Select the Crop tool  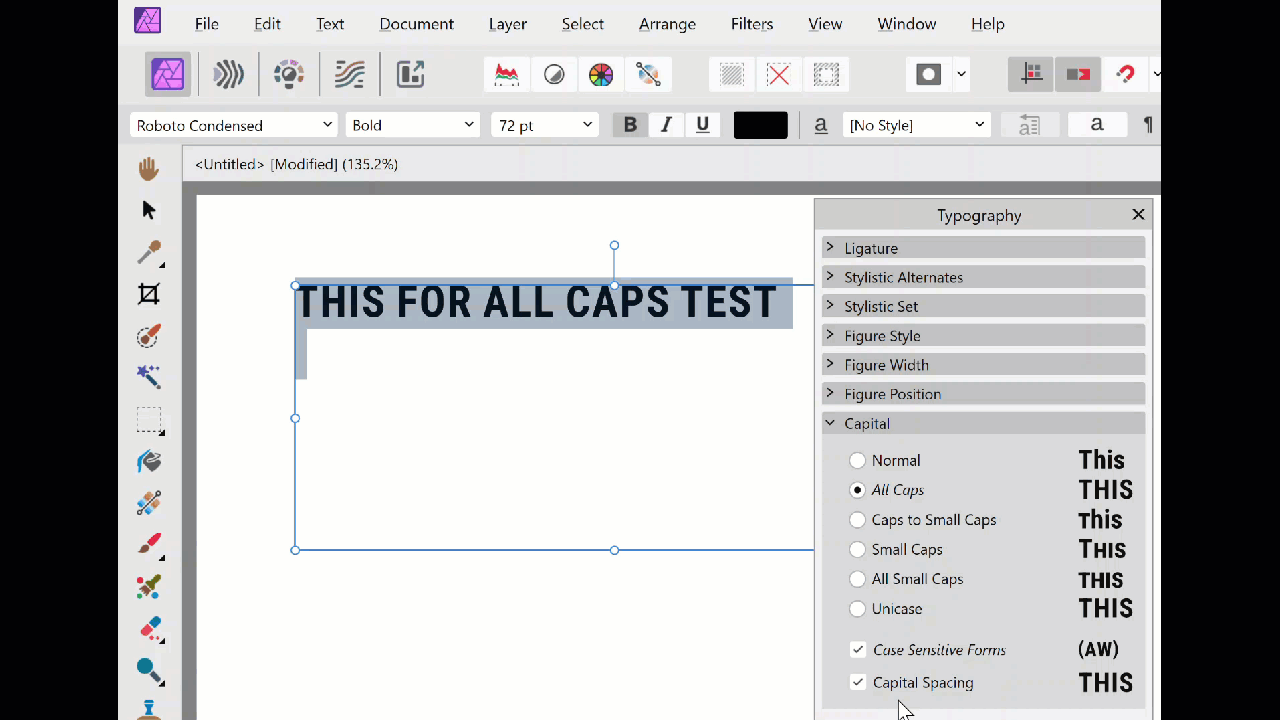pyautogui.click(x=148, y=293)
